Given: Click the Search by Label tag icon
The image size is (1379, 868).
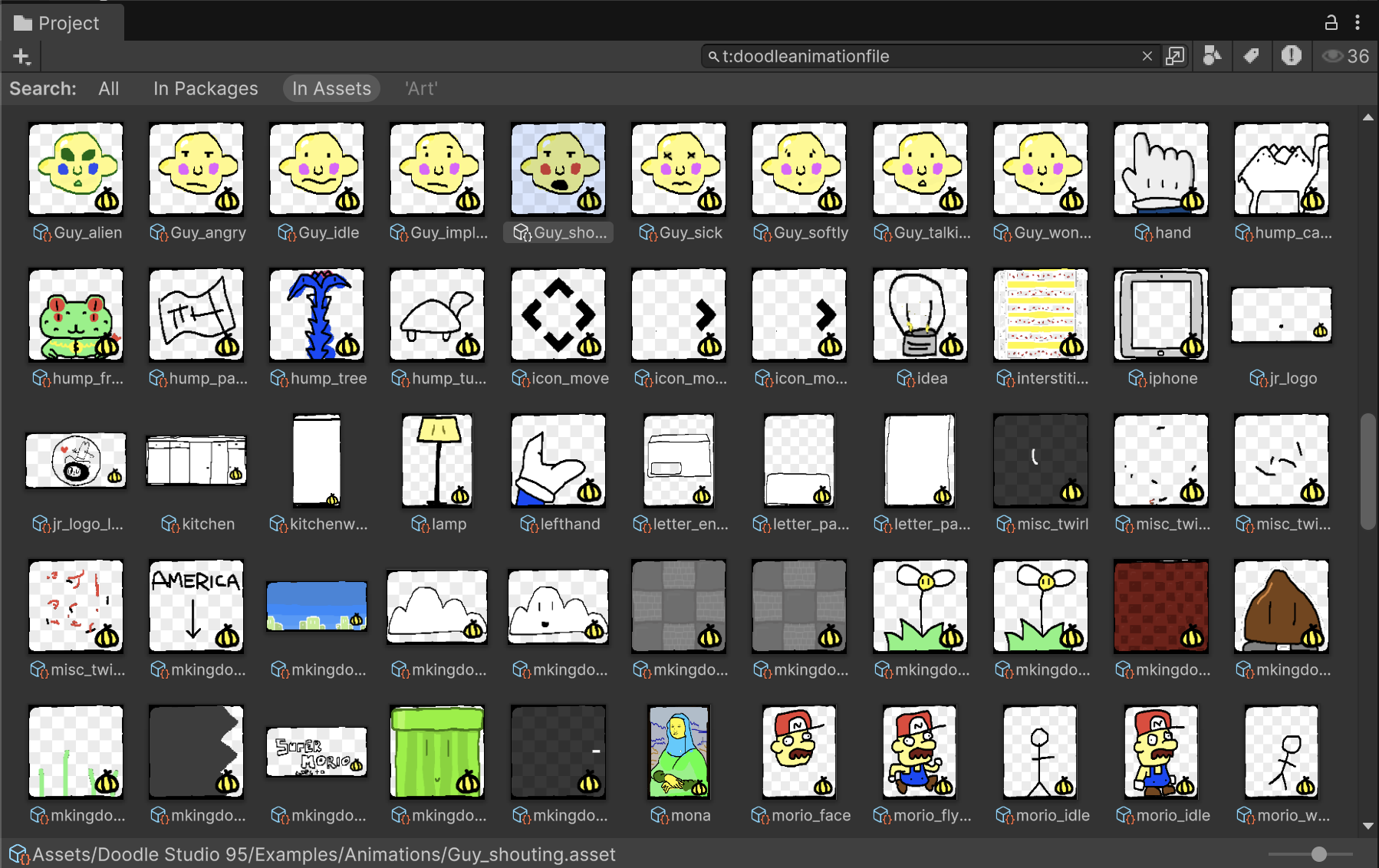Looking at the screenshot, I should click(x=1252, y=56).
